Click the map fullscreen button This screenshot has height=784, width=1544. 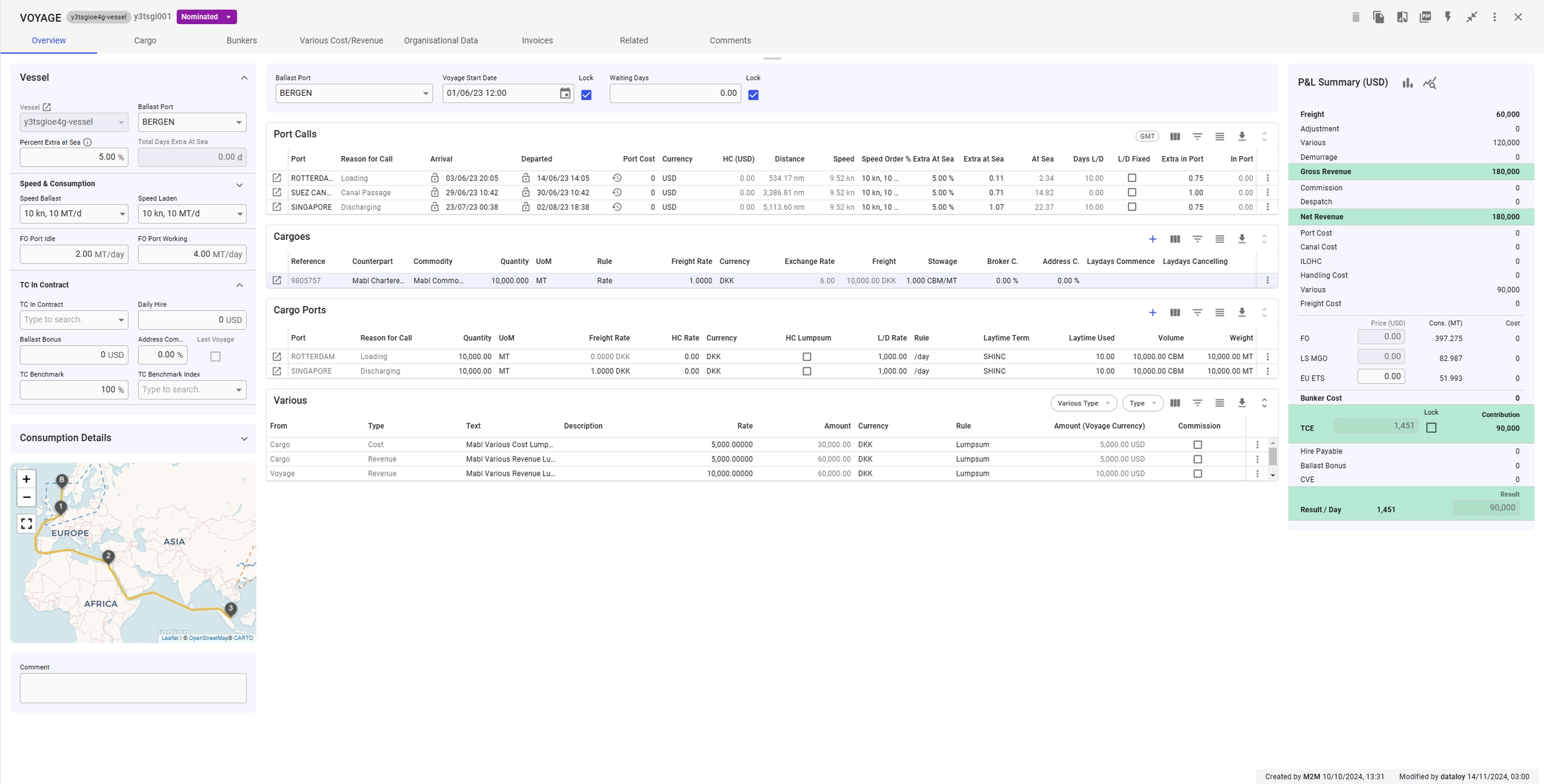tap(26, 523)
